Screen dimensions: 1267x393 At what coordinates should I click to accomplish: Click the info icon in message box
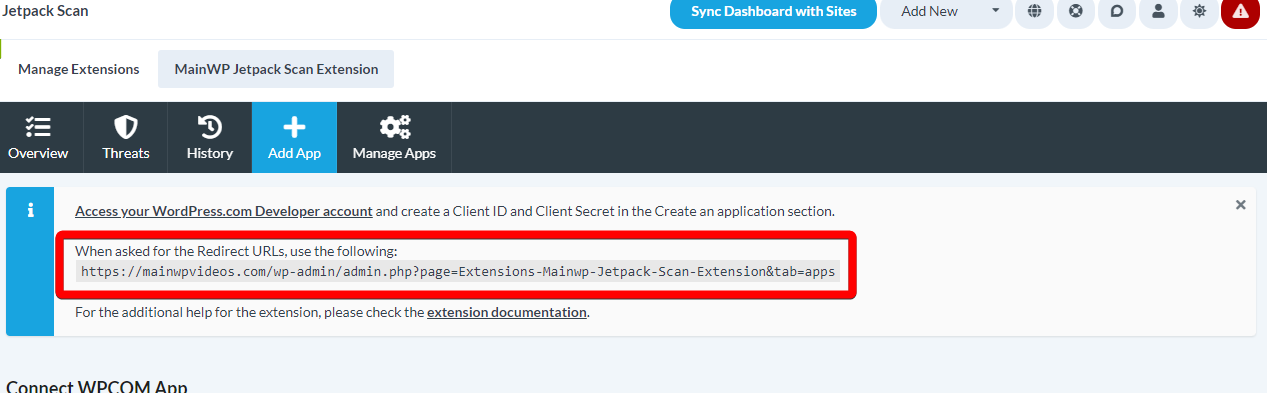point(30,210)
